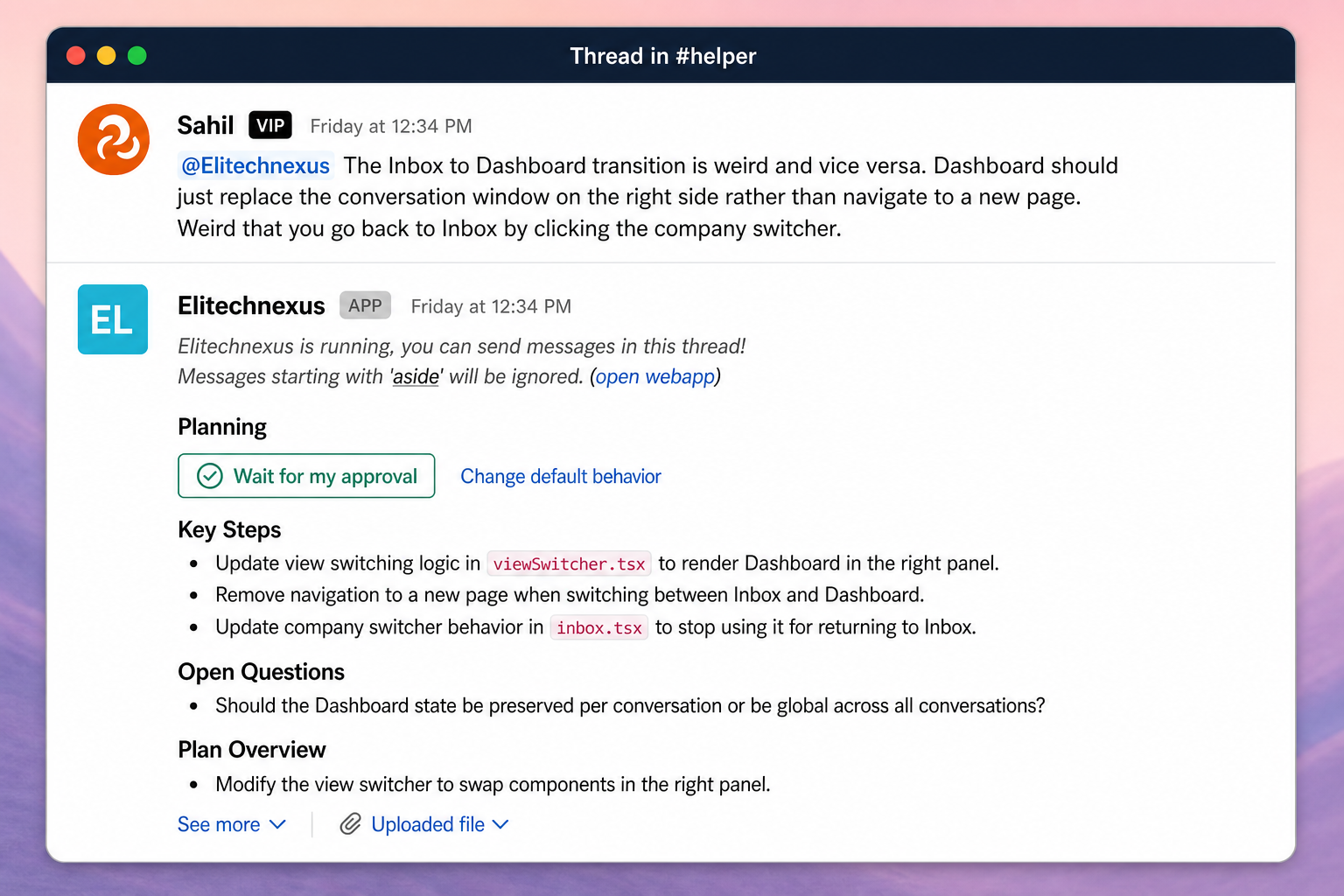Image resolution: width=1344 pixels, height=896 pixels.
Task: Click the 'Remove navigation to a new page' step
Action: [570, 595]
